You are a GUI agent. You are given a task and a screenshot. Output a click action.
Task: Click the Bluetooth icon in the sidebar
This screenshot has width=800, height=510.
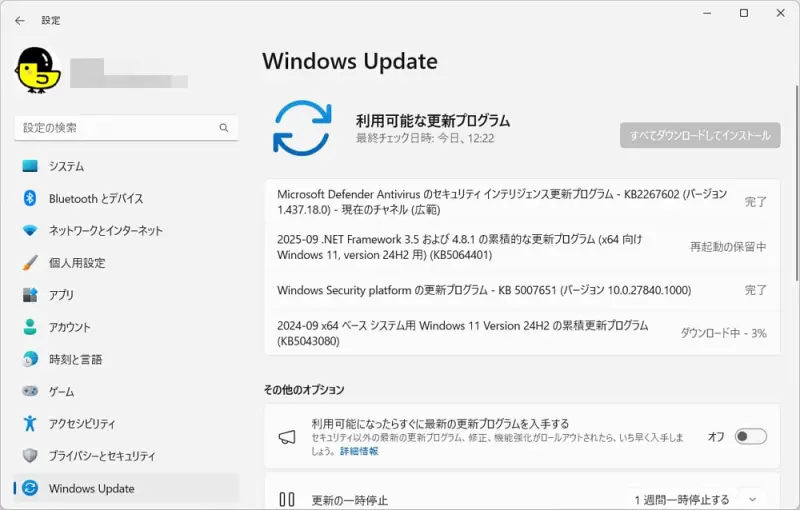30,198
